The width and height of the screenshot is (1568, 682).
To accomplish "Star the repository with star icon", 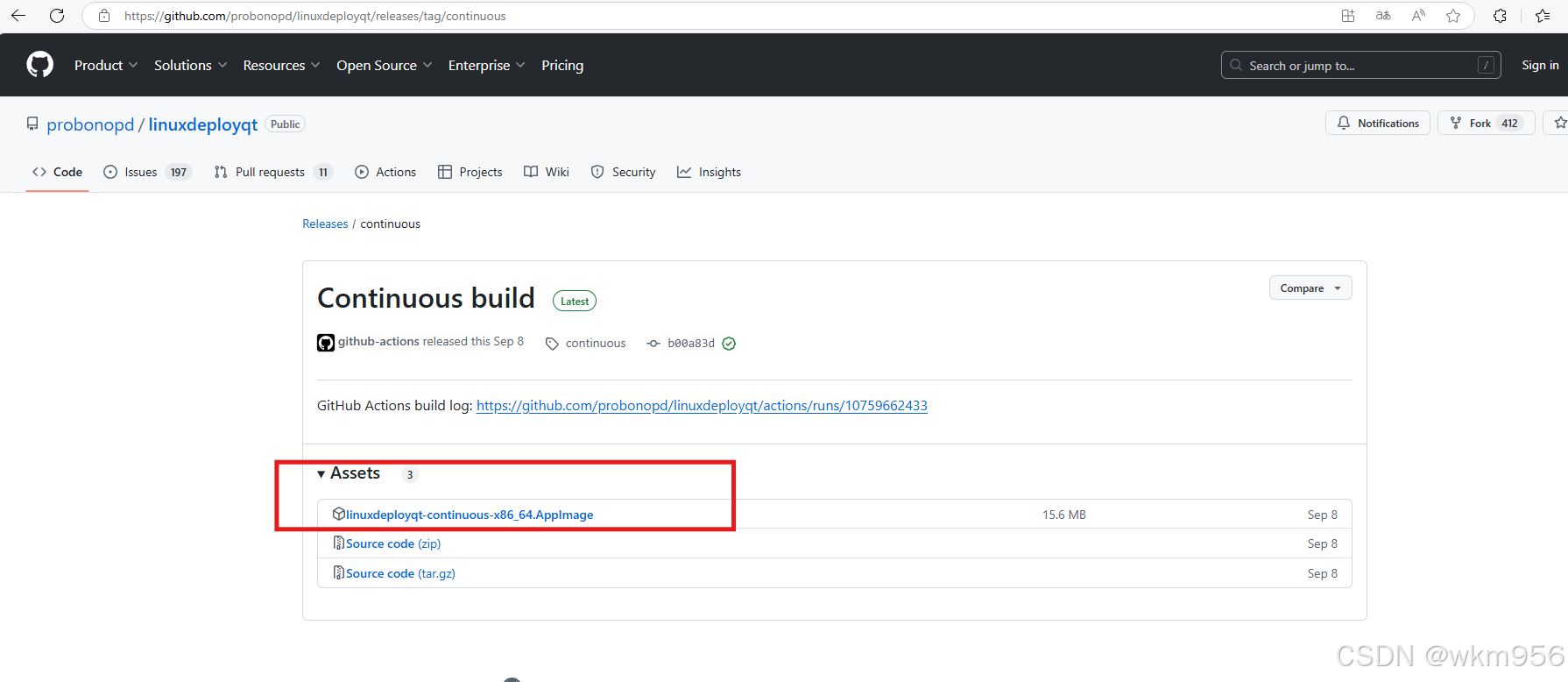I will click(x=1559, y=123).
